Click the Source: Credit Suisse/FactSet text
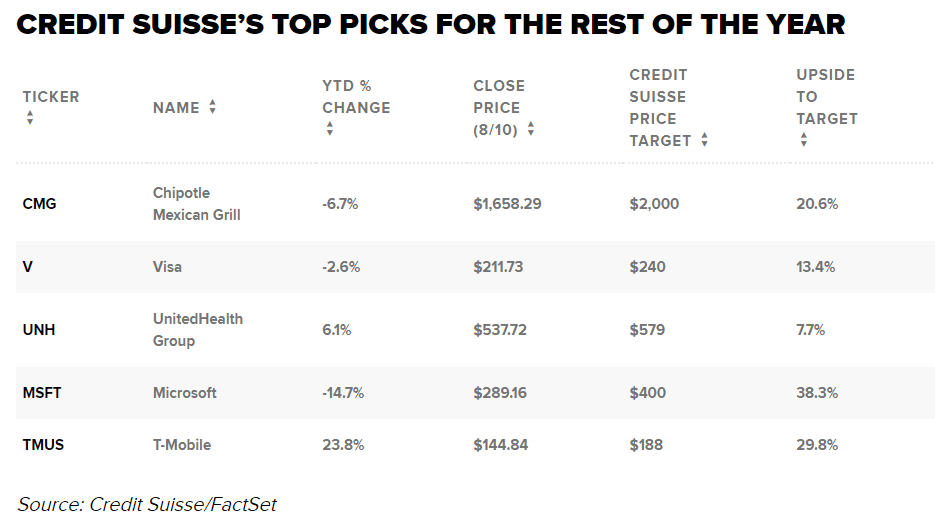Image resolution: width=935 pixels, height=529 pixels. pos(147,504)
